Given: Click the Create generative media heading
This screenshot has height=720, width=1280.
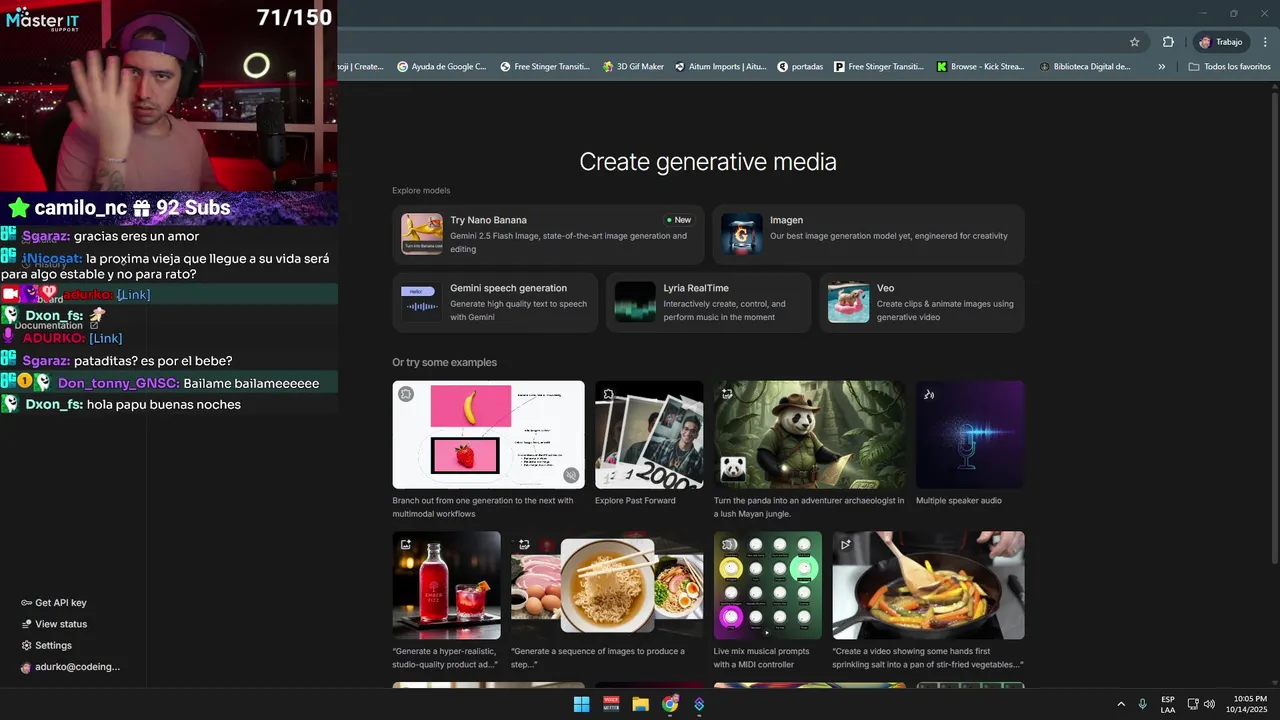Looking at the screenshot, I should pyautogui.click(x=708, y=162).
